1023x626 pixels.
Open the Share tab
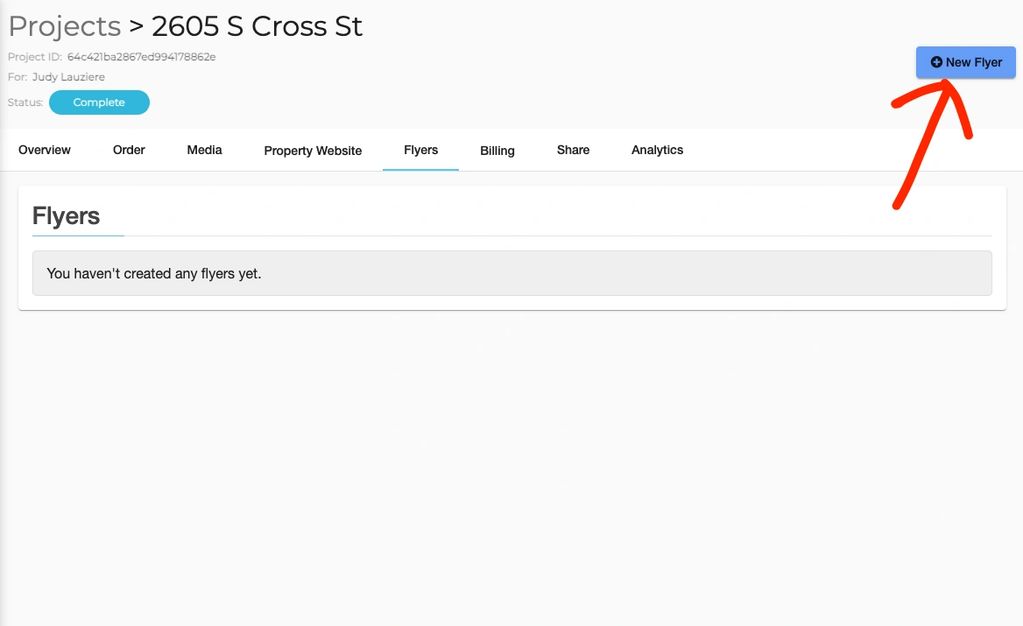pos(573,150)
